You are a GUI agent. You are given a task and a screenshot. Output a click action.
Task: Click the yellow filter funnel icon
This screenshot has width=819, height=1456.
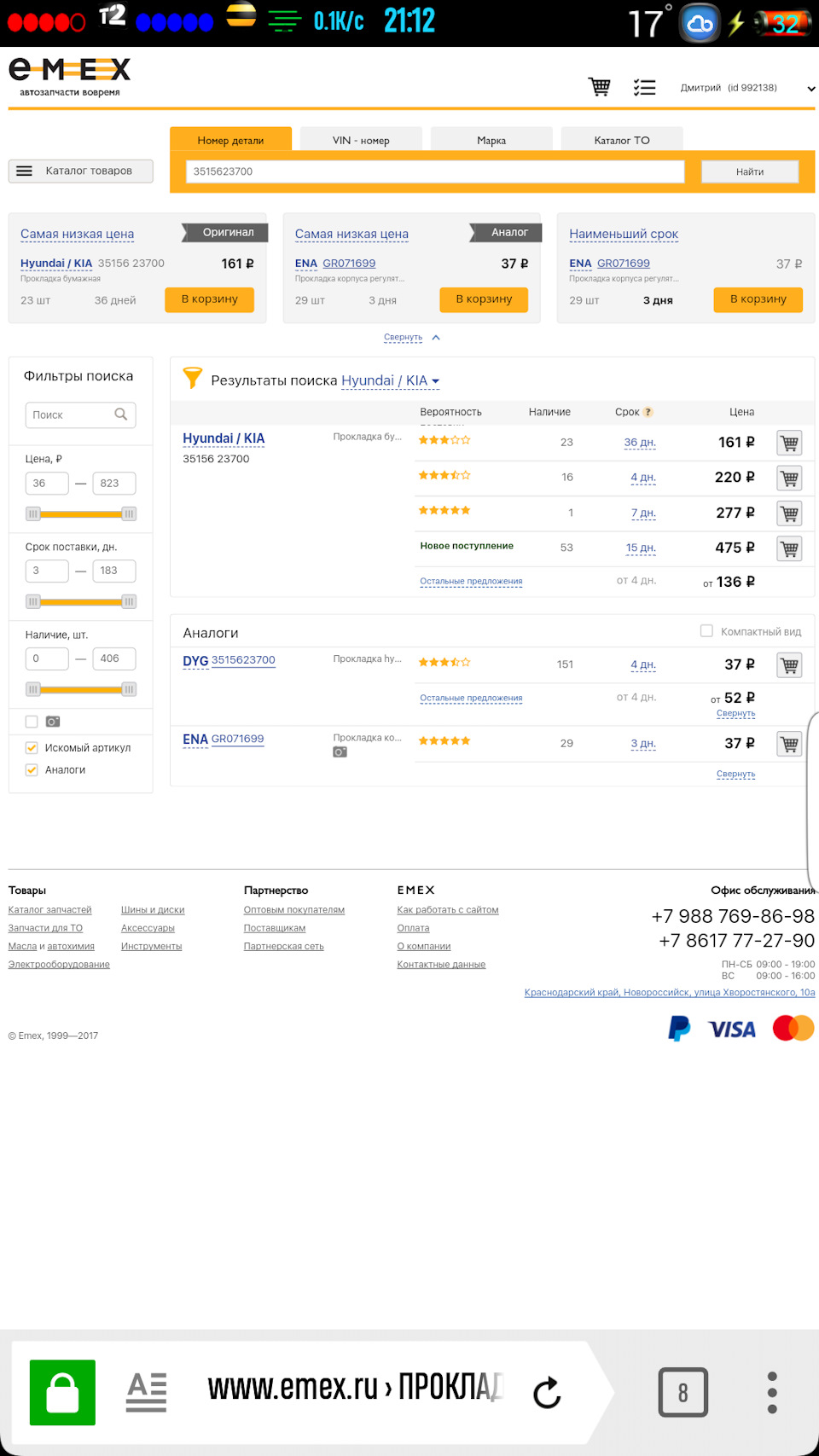(x=193, y=378)
